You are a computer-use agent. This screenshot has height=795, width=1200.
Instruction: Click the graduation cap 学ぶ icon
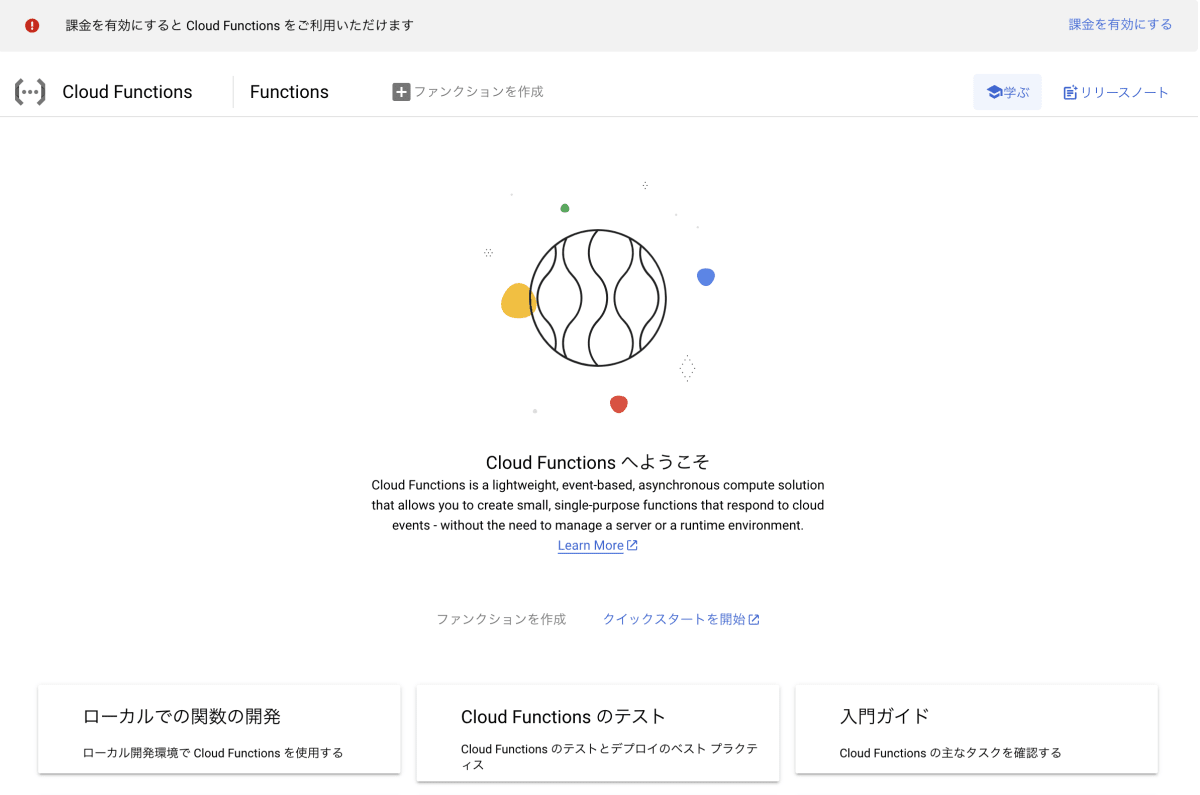point(994,92)
